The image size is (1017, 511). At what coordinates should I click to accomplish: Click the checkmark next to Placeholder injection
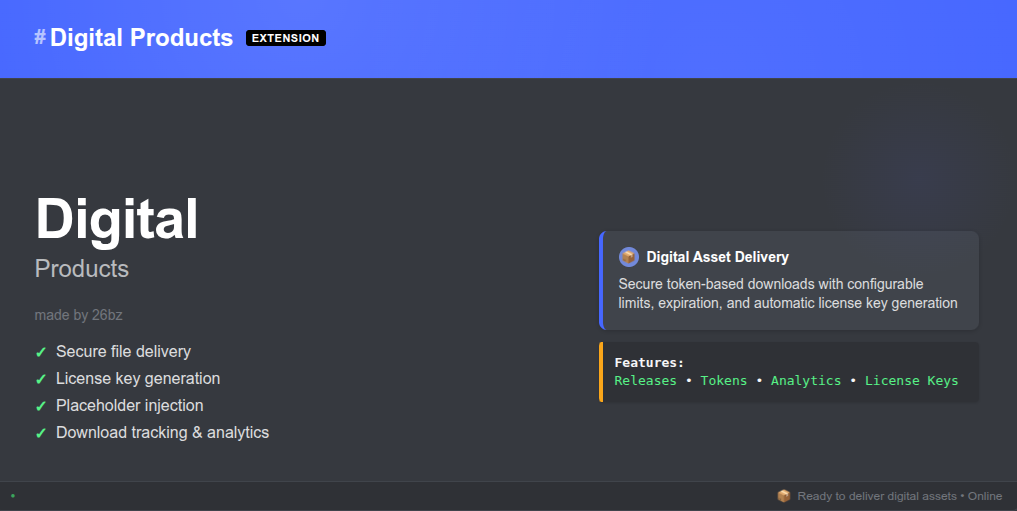click(41, 407)
